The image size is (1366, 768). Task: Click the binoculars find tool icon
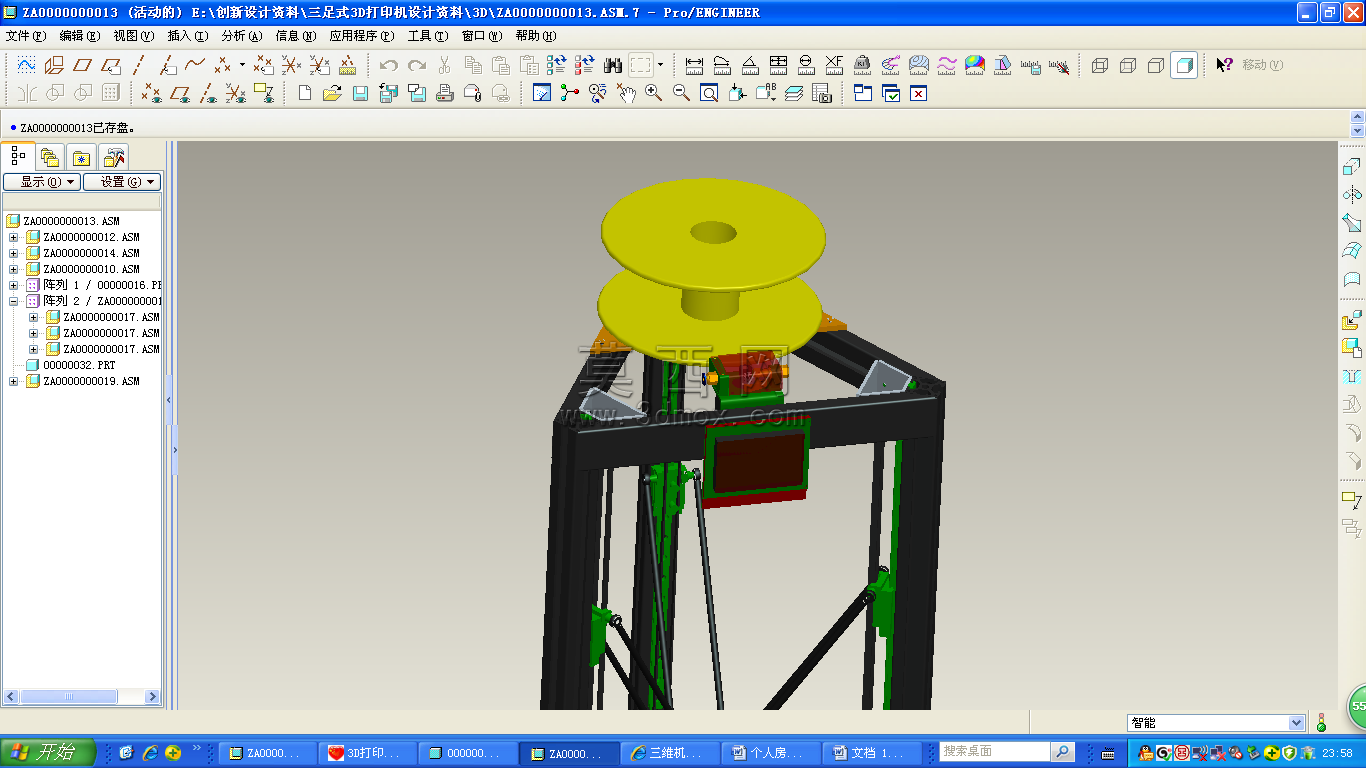click(613, 65)
